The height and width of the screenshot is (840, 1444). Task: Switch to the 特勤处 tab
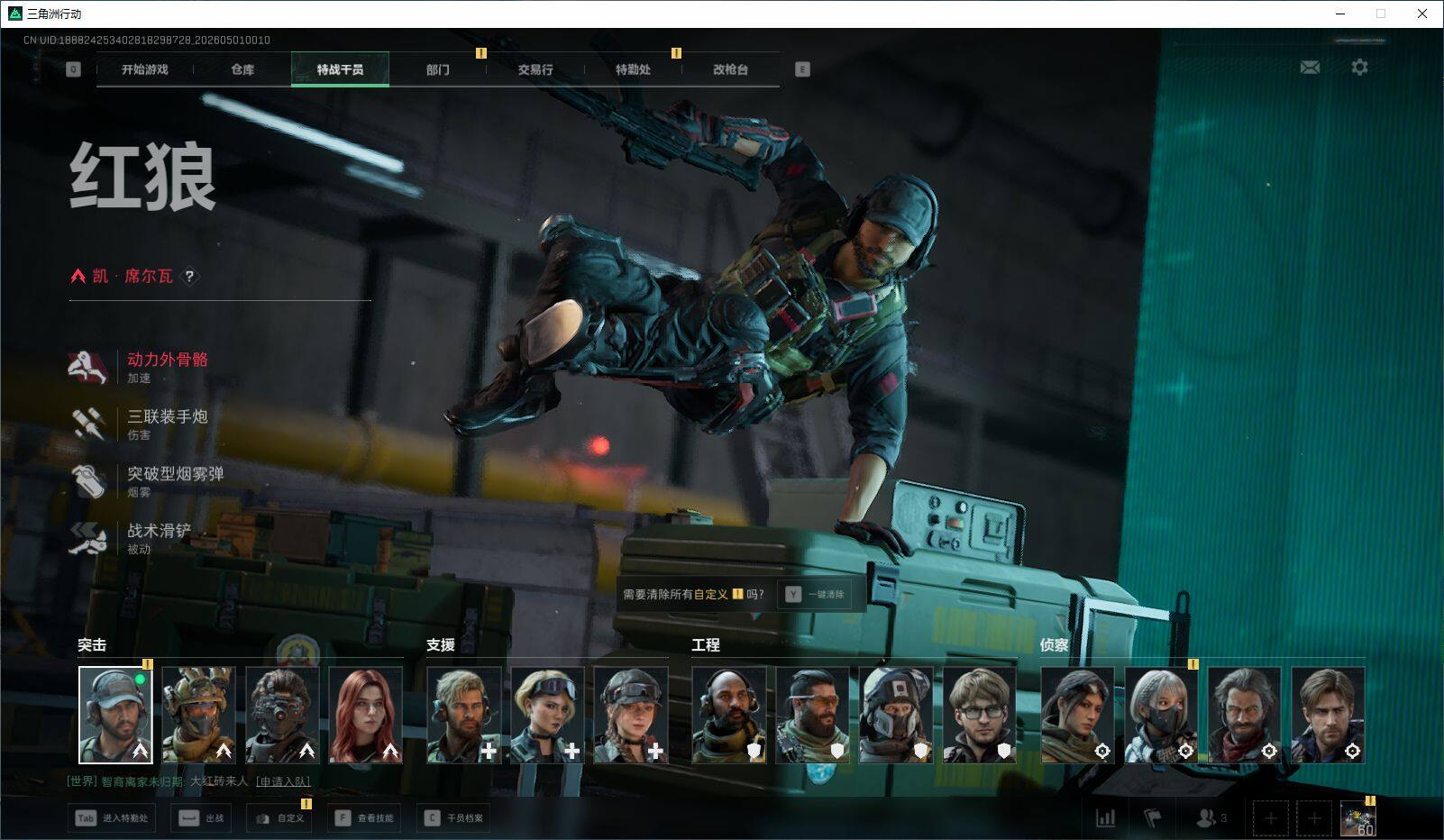coord(633,69)
